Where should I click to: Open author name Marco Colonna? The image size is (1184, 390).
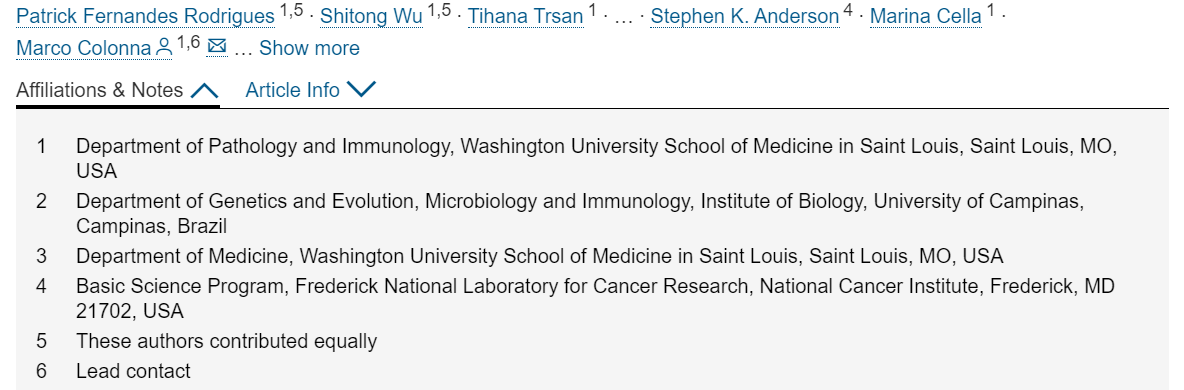(84, 48)
